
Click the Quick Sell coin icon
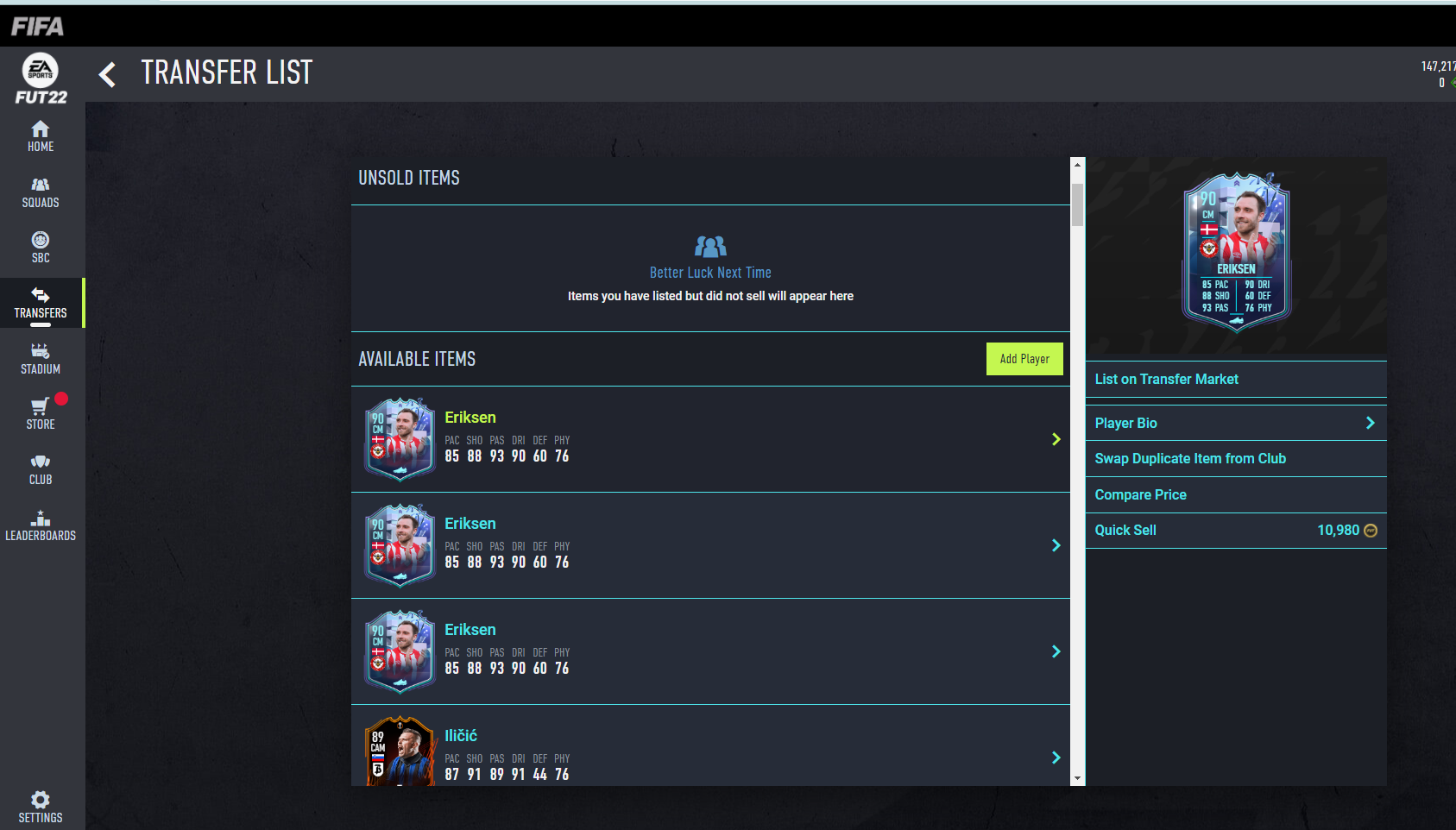pos(1371,531)
